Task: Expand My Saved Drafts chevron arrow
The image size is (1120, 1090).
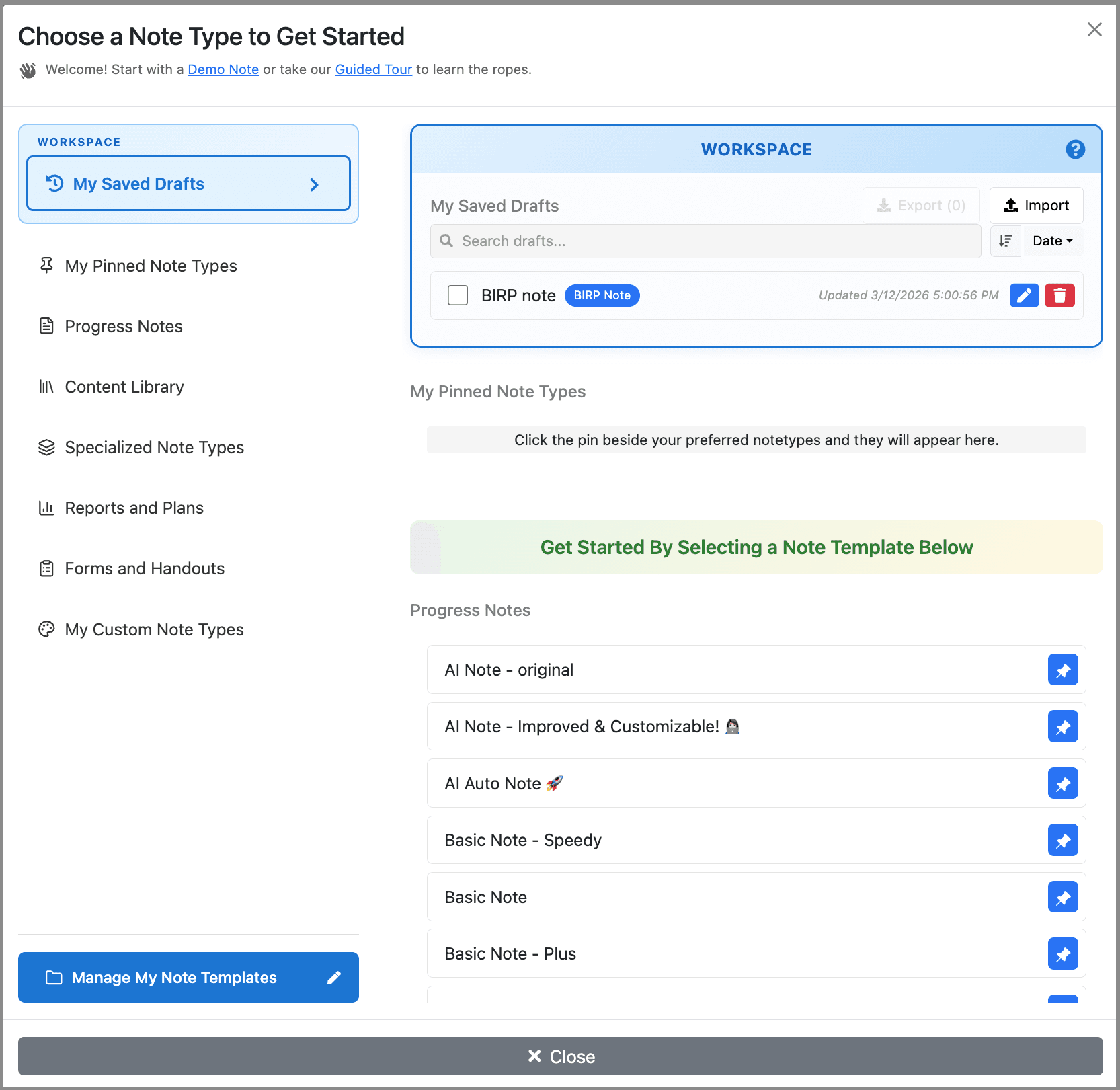Action: [314, 184]
